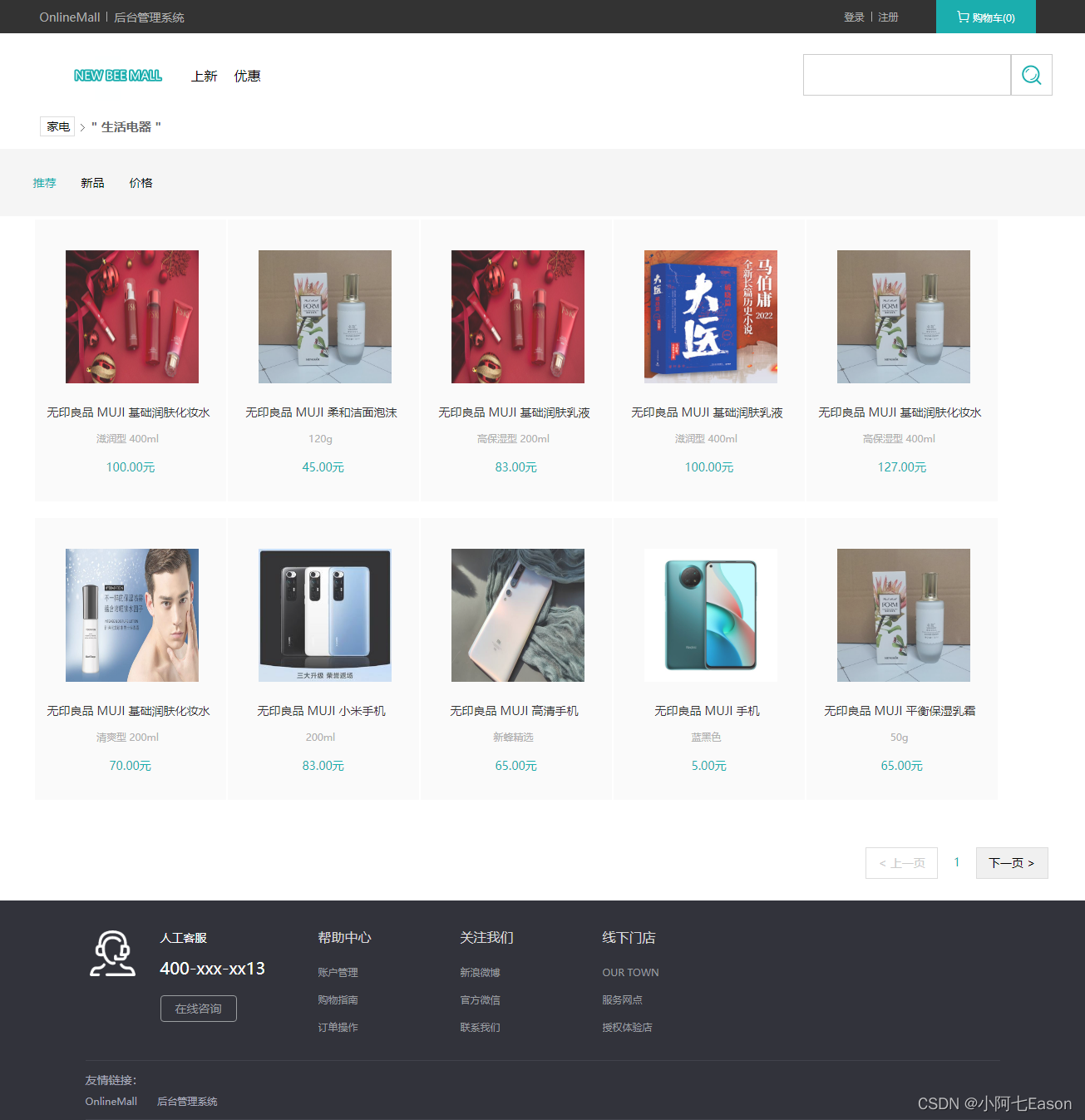Click the 注册 link in top bar
Screen dimensions: 1085x1120
pyautogui.click(x=888, y=17)
